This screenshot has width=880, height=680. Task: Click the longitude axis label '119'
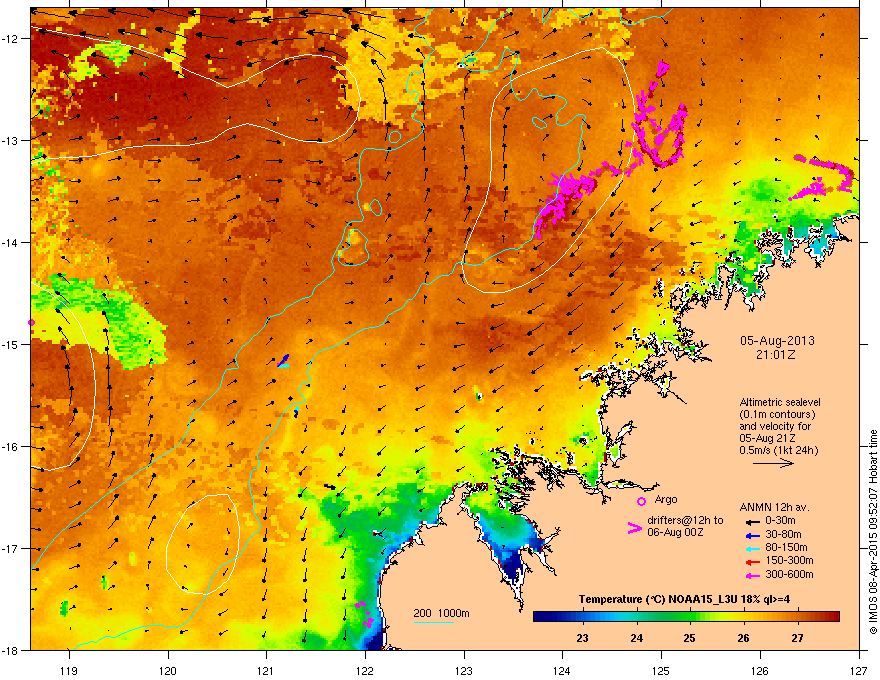coord(69,670)
